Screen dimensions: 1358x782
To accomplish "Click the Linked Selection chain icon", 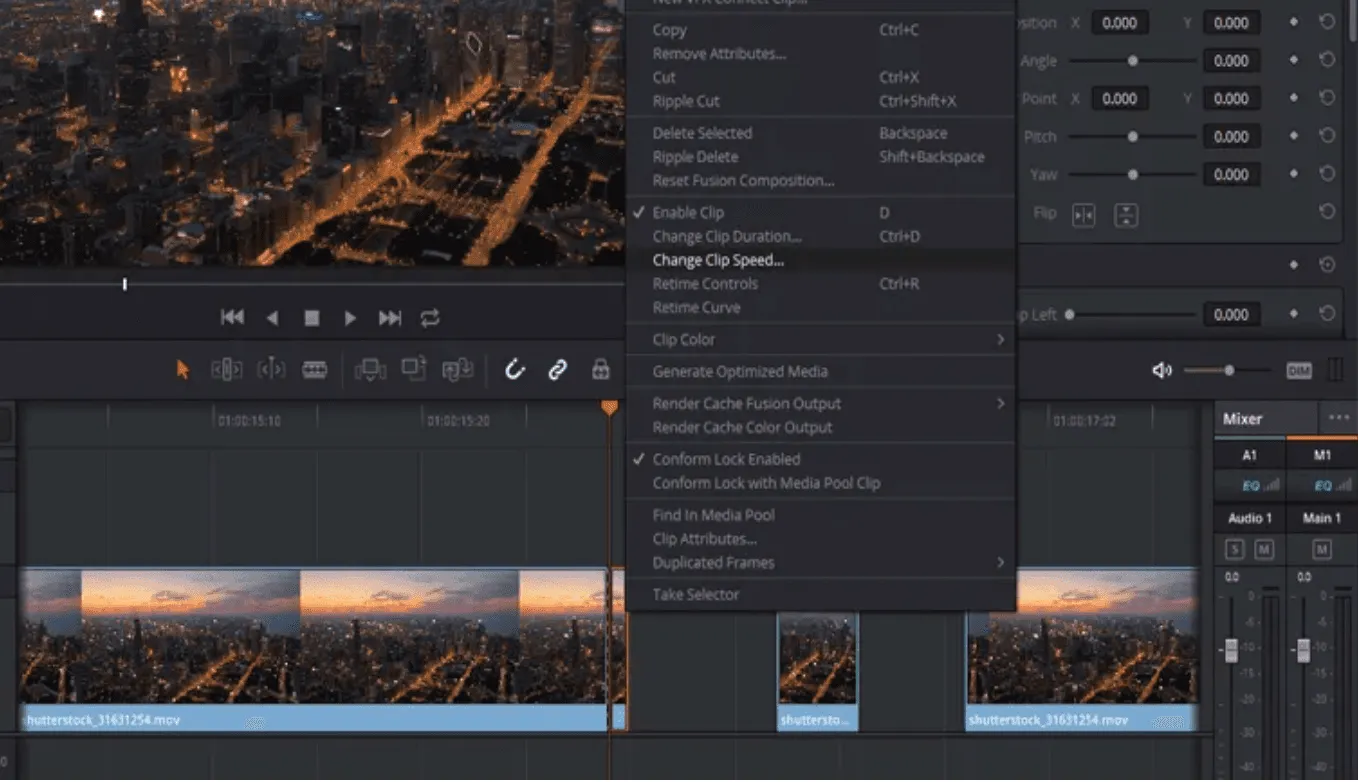I will coord(557,369).
